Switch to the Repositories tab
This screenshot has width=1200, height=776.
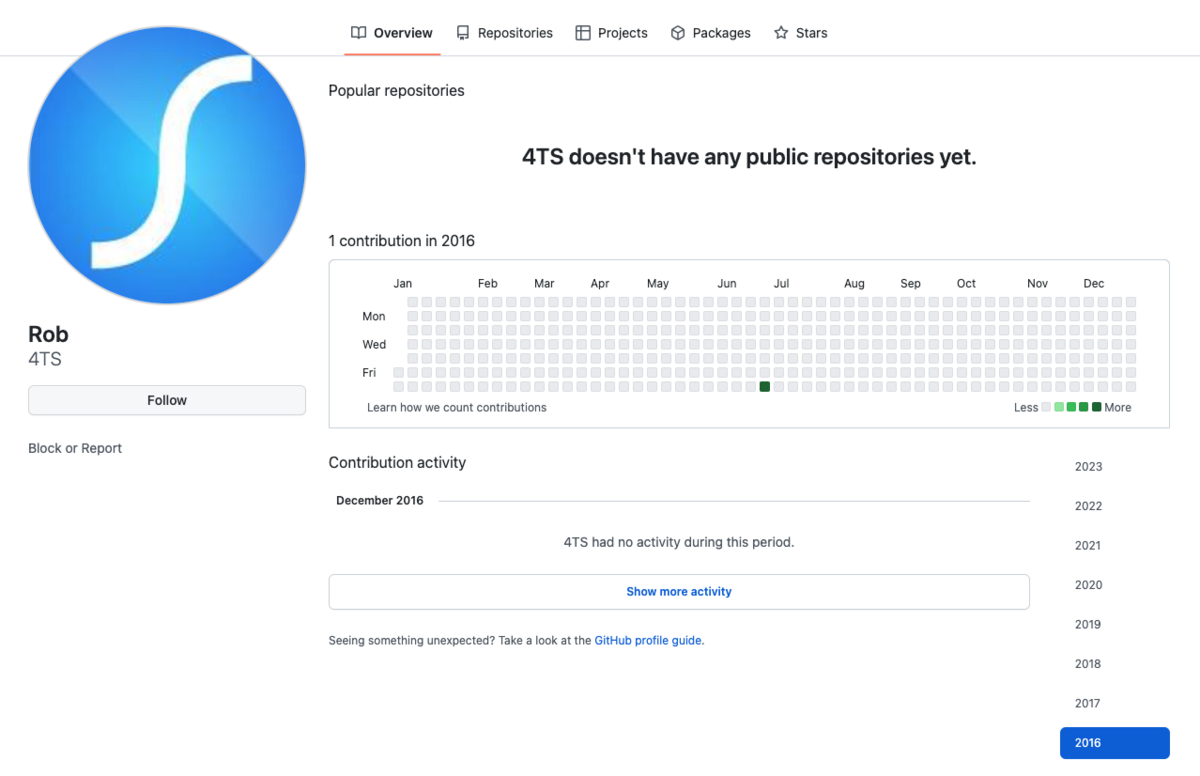515,32
